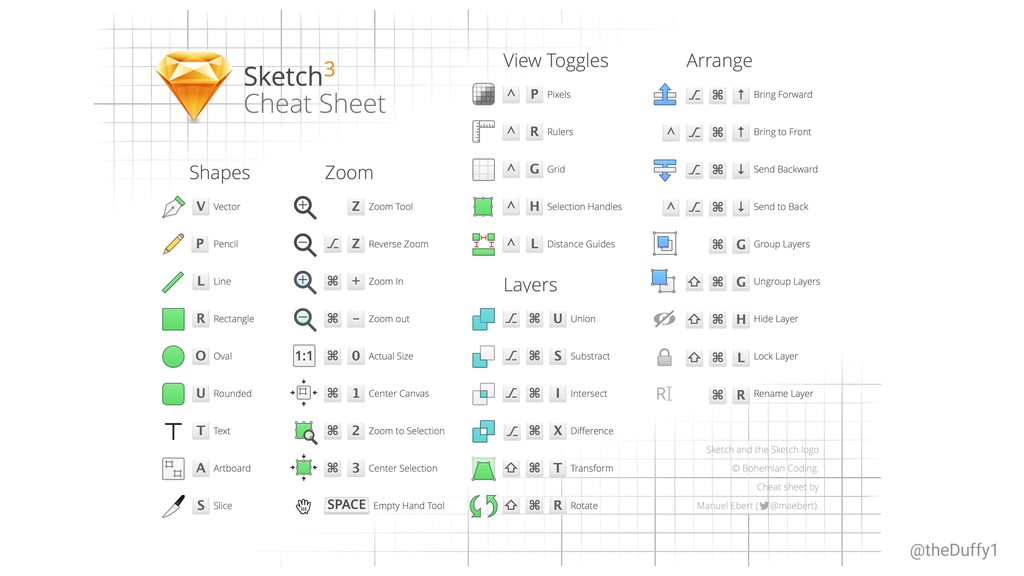
Task: Click the Hide Layer crossed-eye icon
Action: tap(664, 319)
